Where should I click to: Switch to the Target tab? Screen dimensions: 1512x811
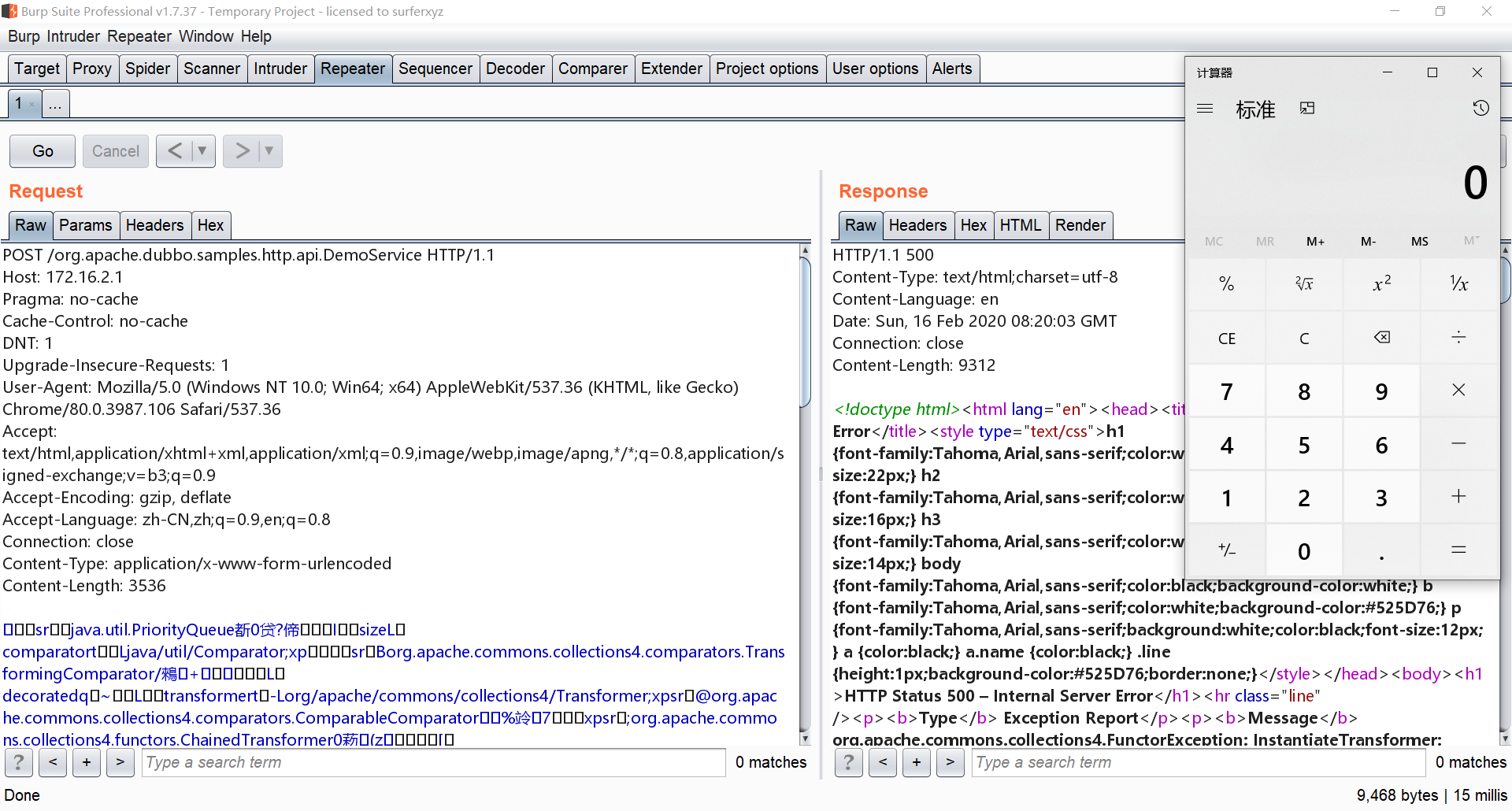coord(37,69)
